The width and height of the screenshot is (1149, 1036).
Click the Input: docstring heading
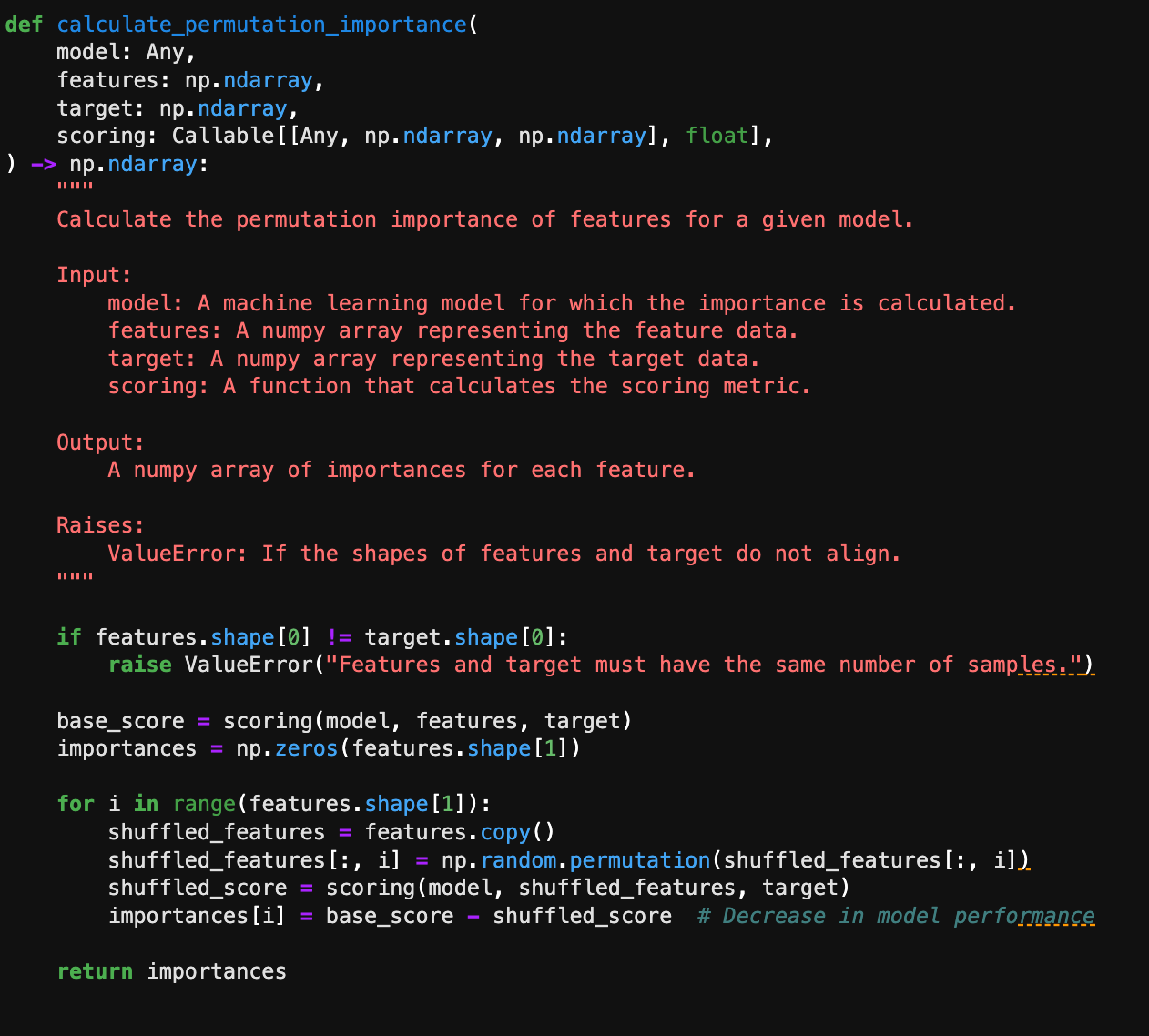[94, 275]
